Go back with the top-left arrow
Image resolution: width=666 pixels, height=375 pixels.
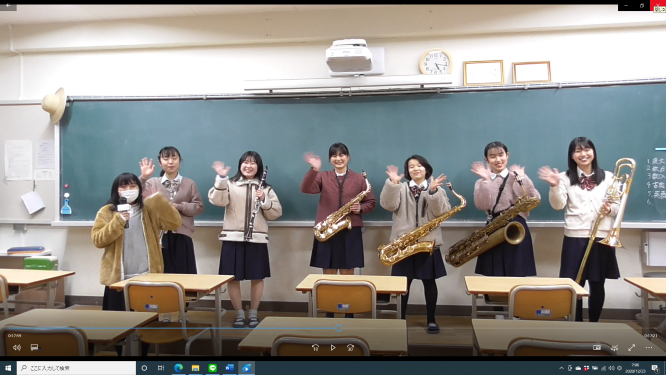pyautogui.click(x=8, y=6)
